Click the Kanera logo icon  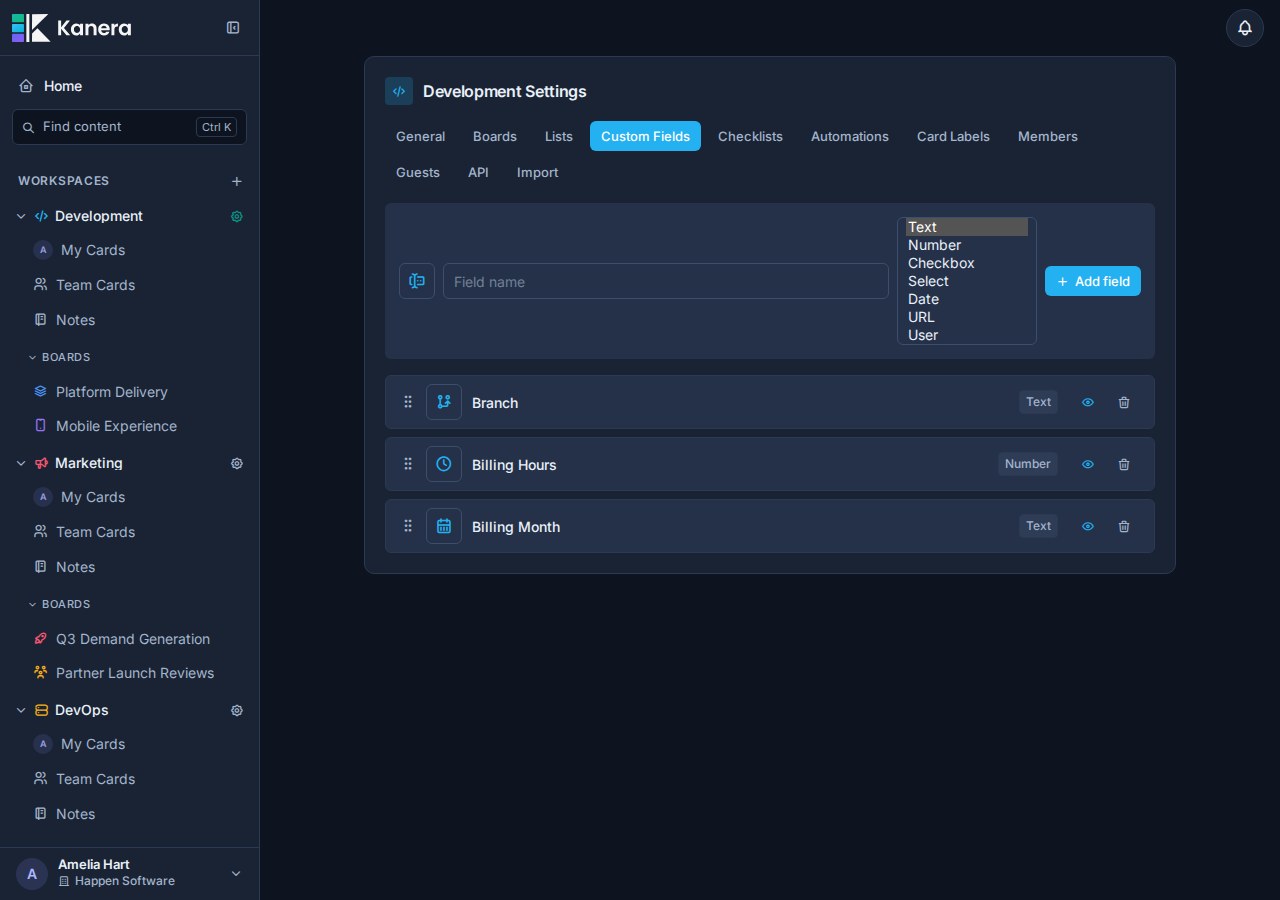pyautogui.click(x=30, y=28)
